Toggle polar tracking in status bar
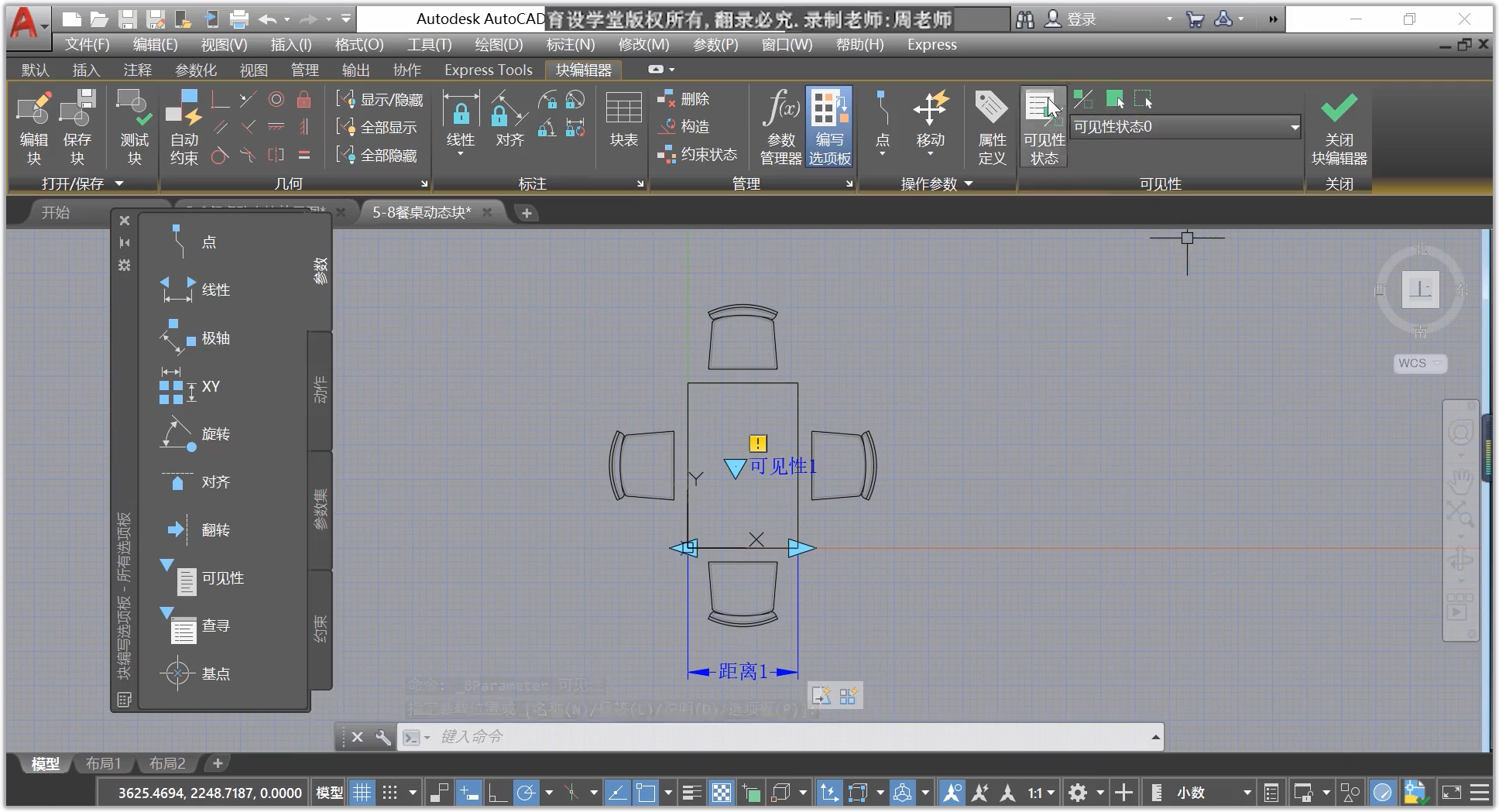The image size is (1499, 812). click(x=526, y=793)
